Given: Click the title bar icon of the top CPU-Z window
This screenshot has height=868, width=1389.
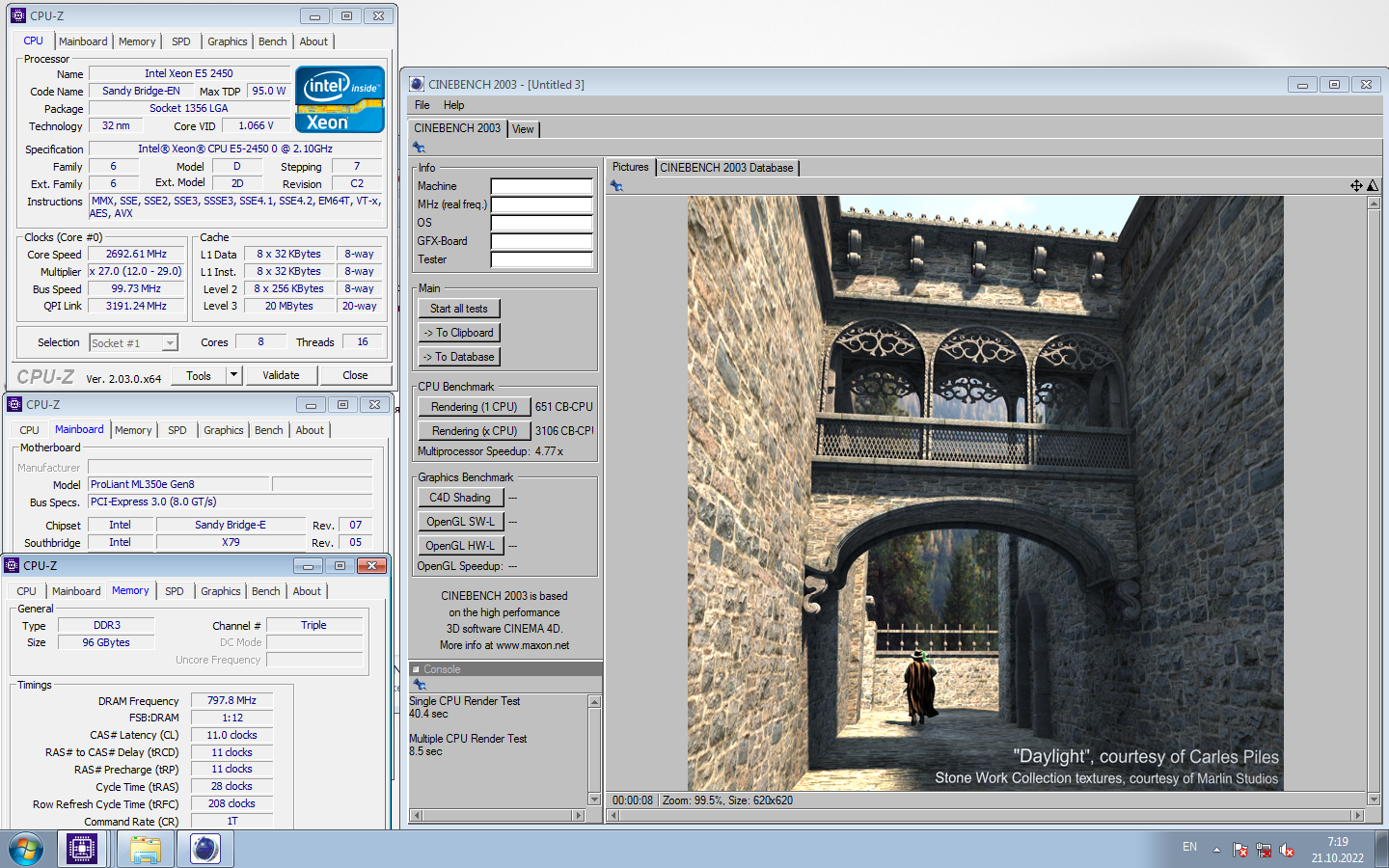Looking at the screenshot, I should point(18,15).
